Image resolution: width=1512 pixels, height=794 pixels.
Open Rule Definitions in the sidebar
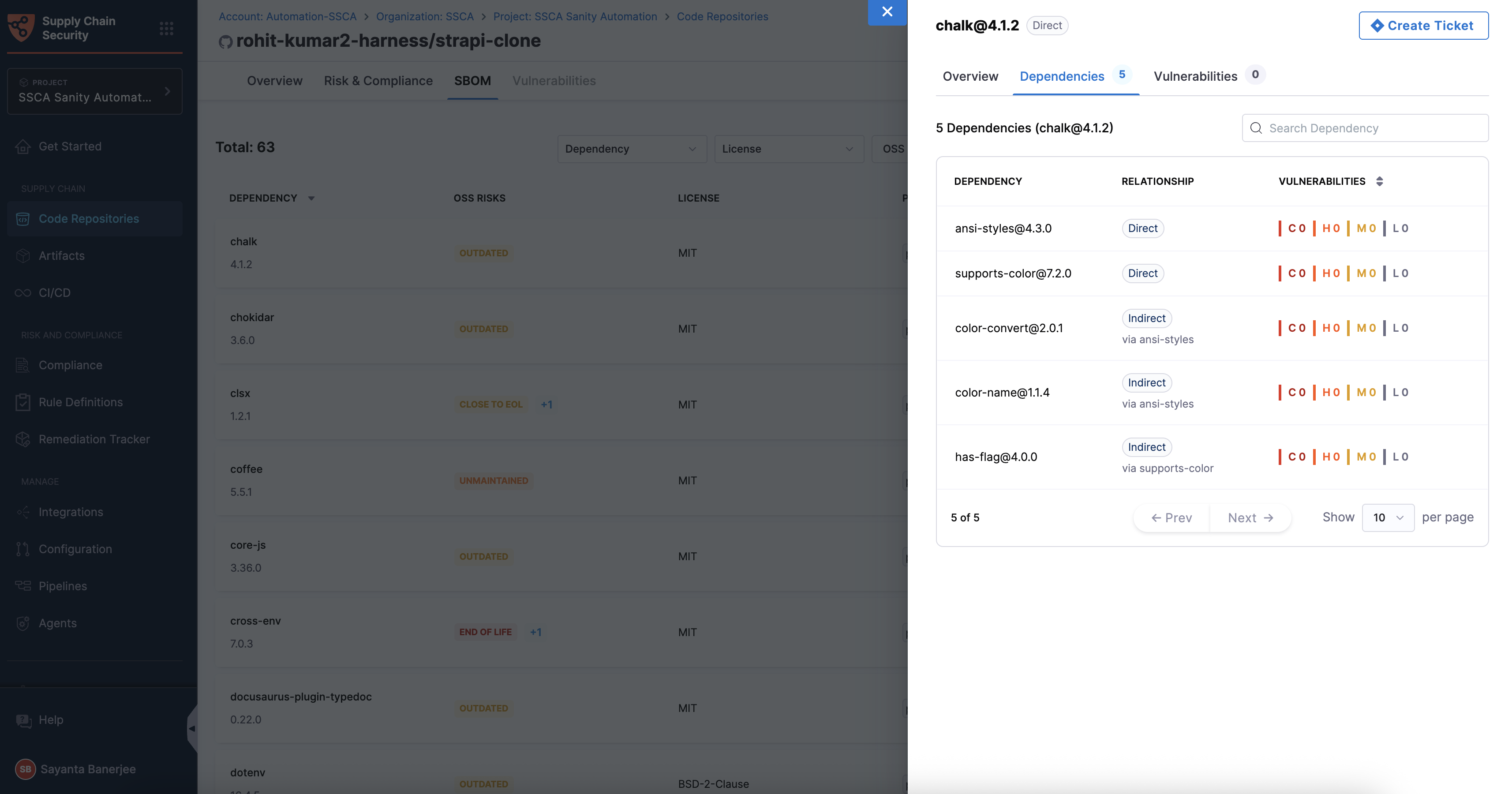coord(80,403)
